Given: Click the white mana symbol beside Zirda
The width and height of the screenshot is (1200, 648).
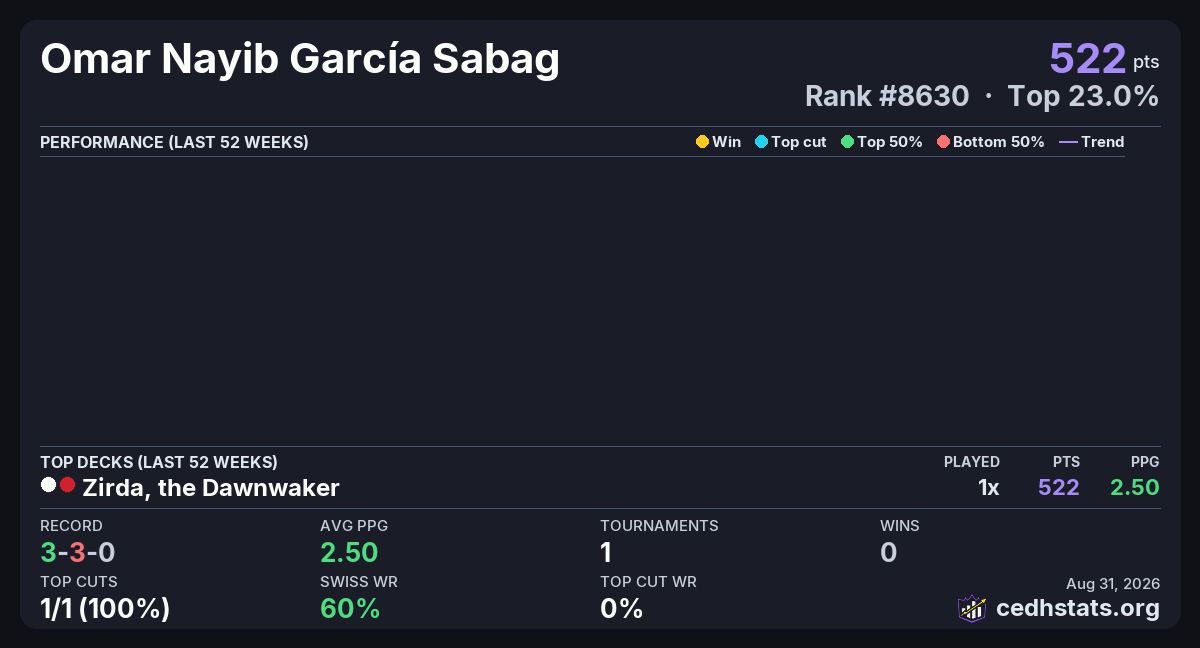Looking at the screenshot, I should pyautogui.click(x=48, y=485).
